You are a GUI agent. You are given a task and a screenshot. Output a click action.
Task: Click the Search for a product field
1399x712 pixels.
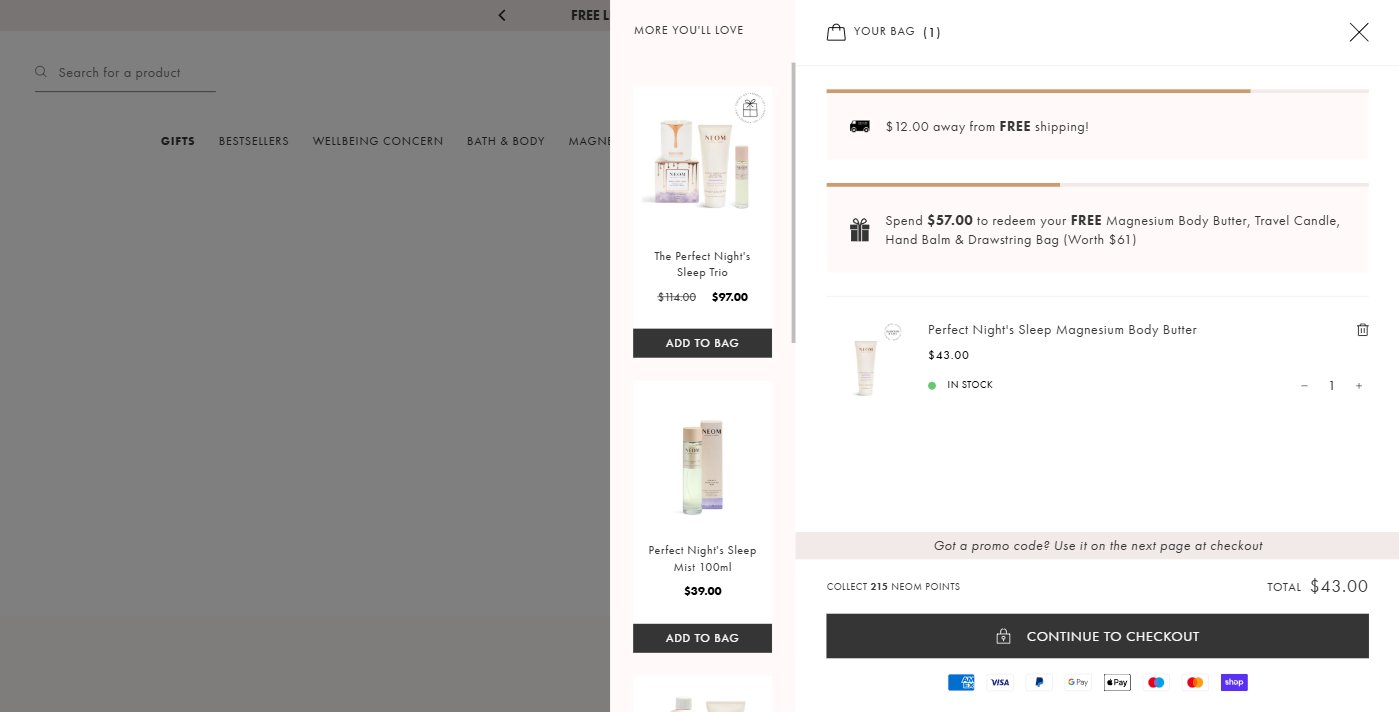pyautogui.click(x=125, y=73)
